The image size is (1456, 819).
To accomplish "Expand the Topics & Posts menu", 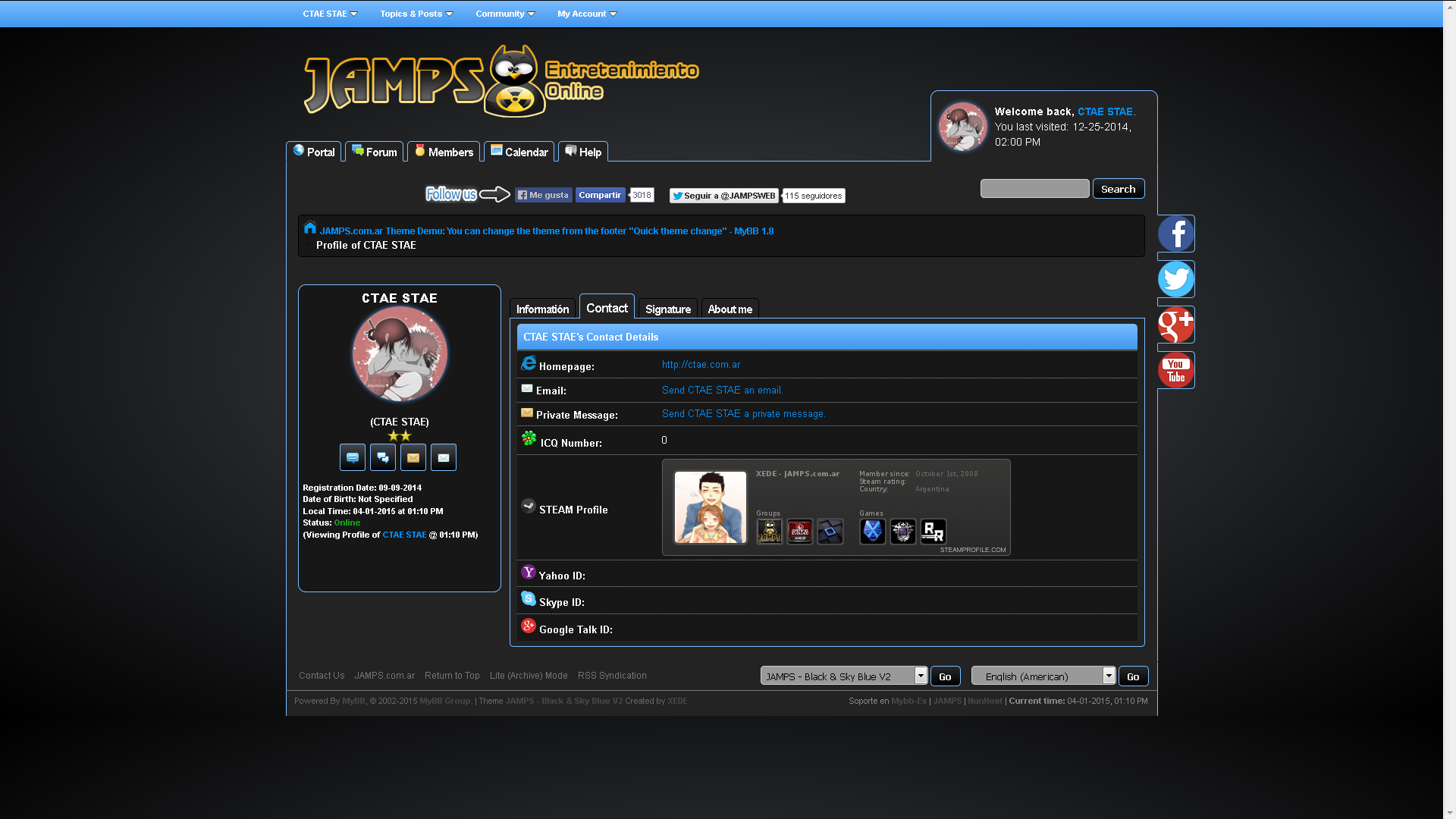I will click(x=416, y=14).
